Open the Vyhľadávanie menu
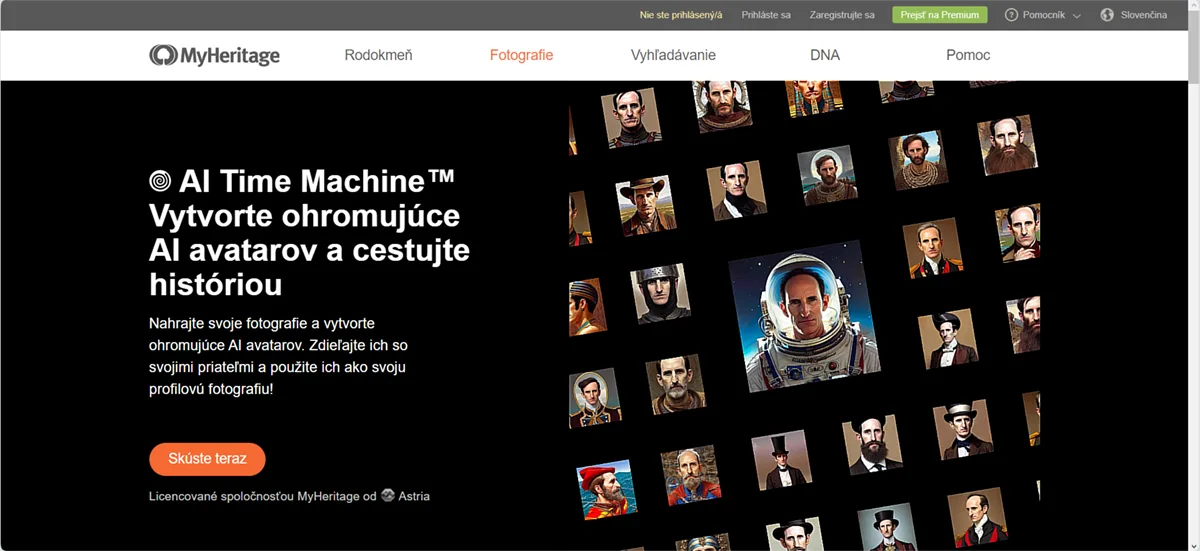 pos(673,55)
